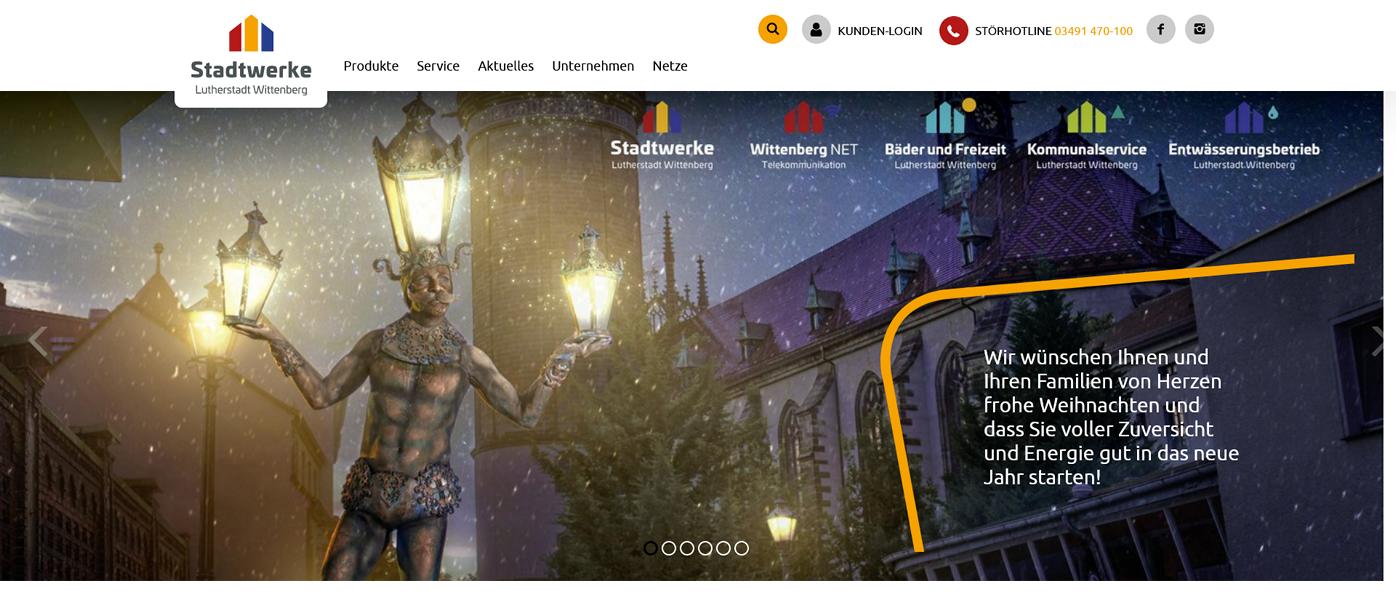Select the Wittenberg NET logo
1396x600 pixels.
(x=804, y=135)
